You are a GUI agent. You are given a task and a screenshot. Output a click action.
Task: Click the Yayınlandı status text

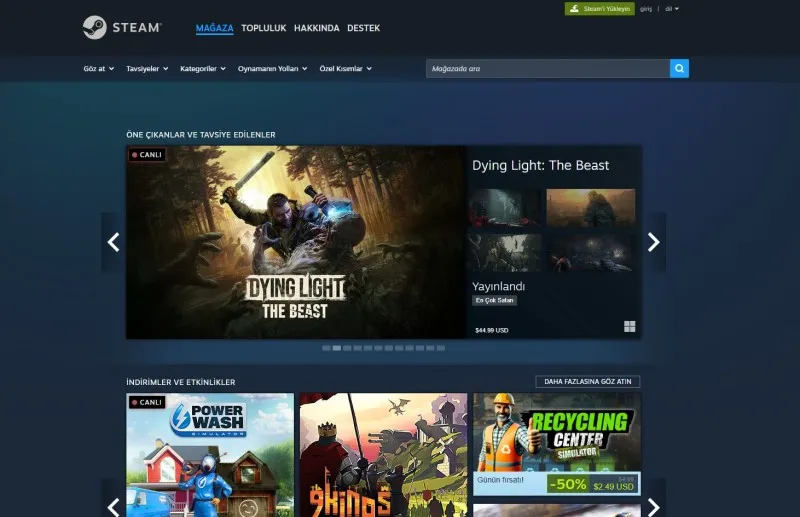[x=498, y=286]
